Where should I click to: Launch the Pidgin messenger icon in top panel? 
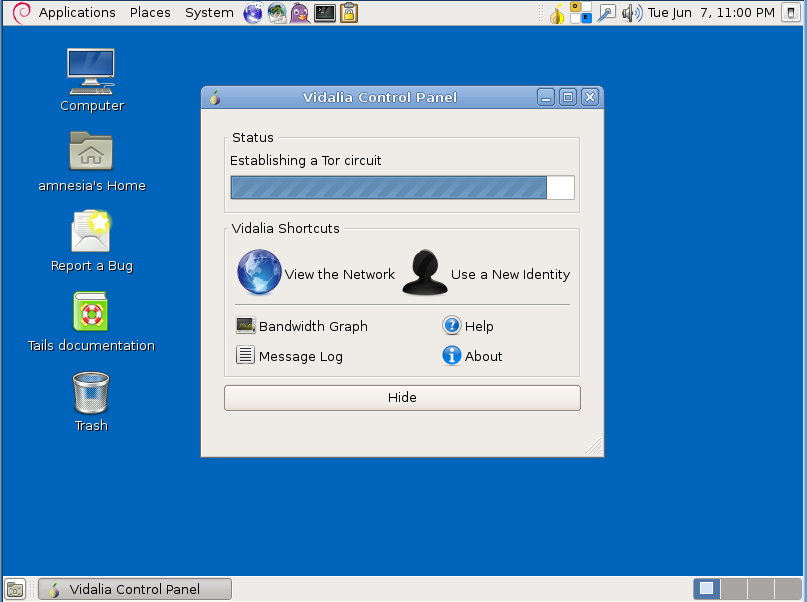[300, 13]
